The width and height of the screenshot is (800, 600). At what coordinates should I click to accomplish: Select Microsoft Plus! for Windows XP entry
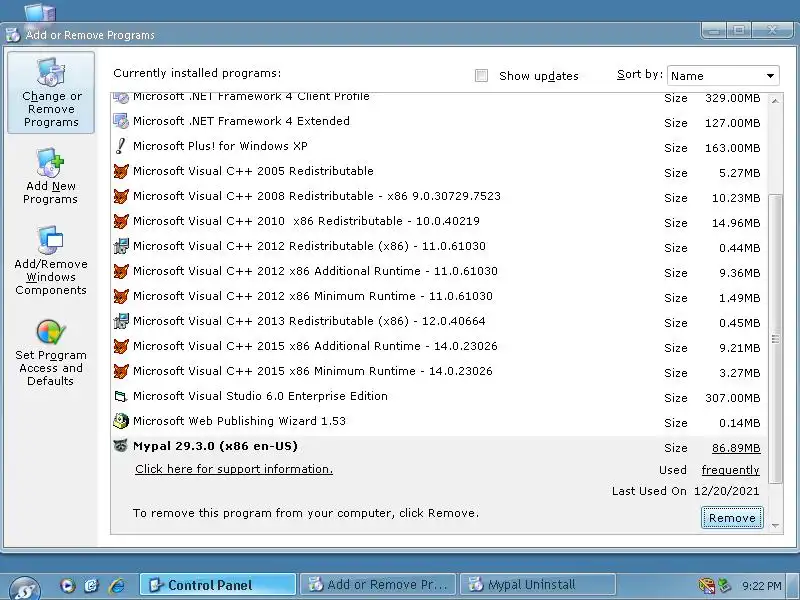coord(439,146)
